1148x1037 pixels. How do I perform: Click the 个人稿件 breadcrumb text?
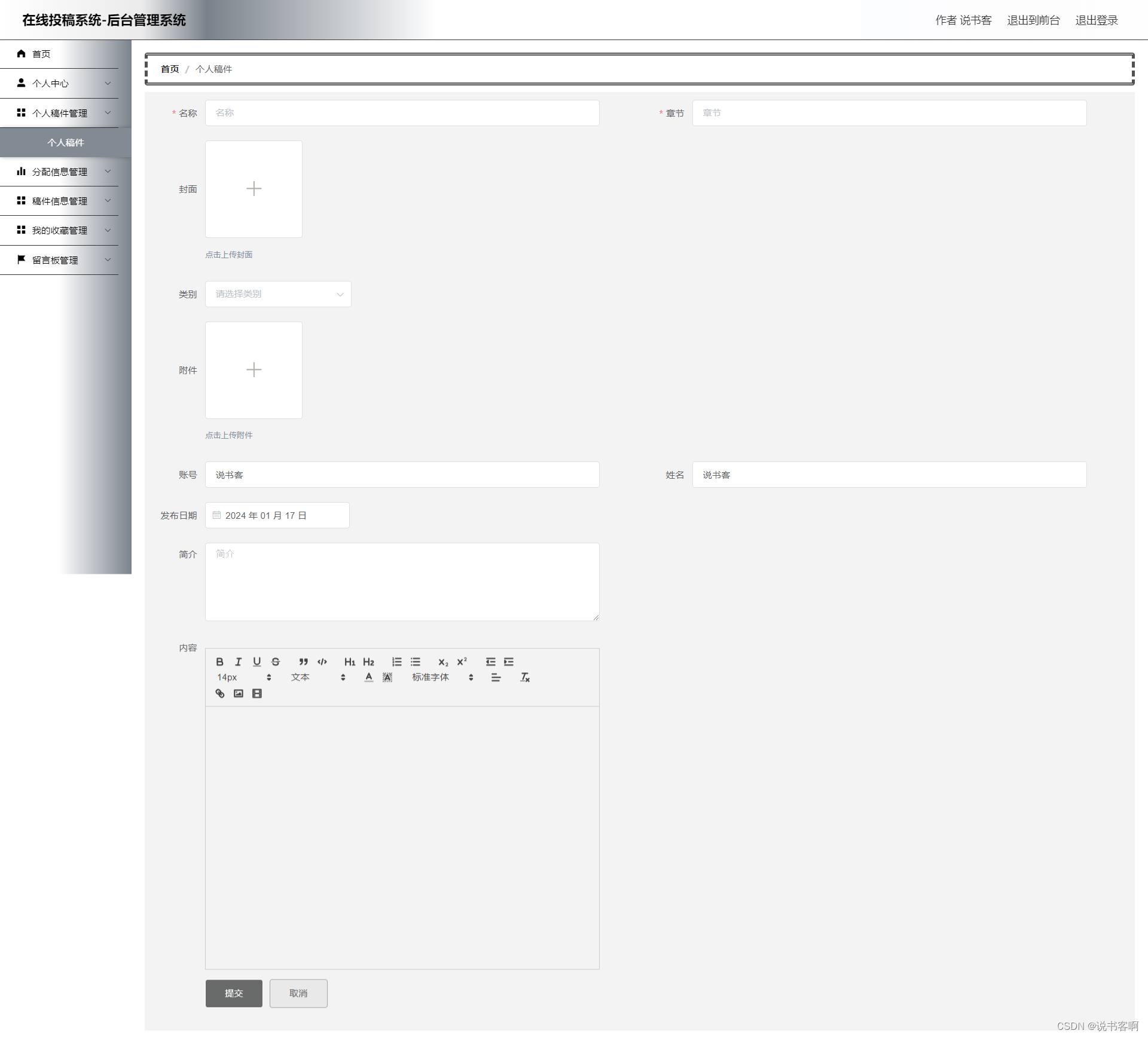(x=213, y=69)
